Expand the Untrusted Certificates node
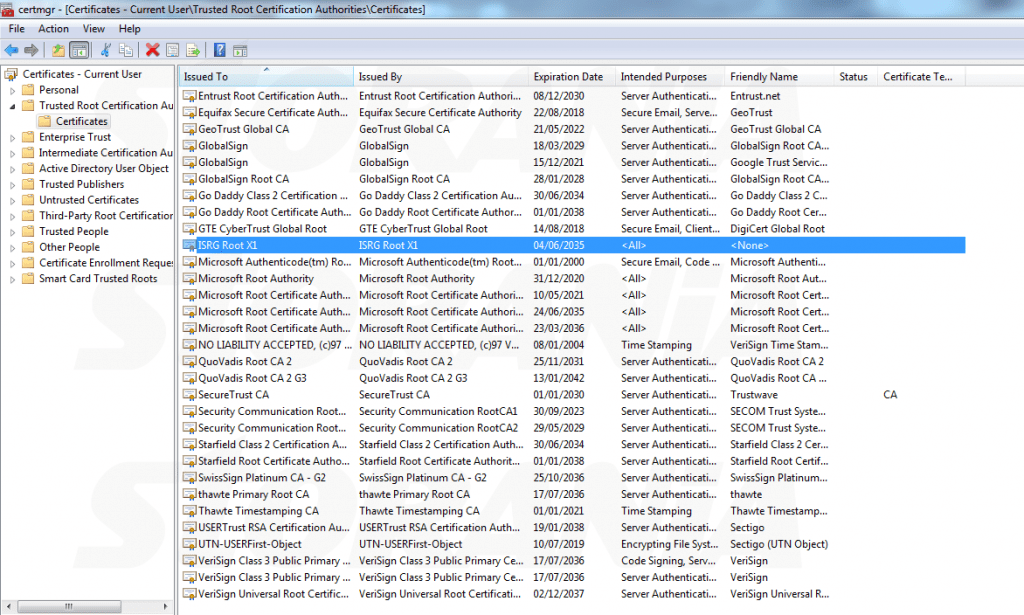Viewport: 1024px width, 615px height. click(12, 200)
